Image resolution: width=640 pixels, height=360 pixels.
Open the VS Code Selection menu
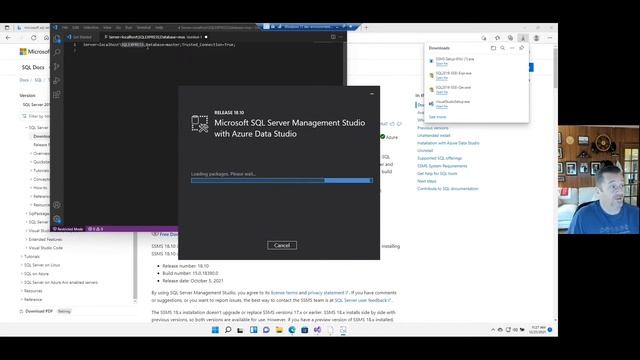tap(91, 27)
